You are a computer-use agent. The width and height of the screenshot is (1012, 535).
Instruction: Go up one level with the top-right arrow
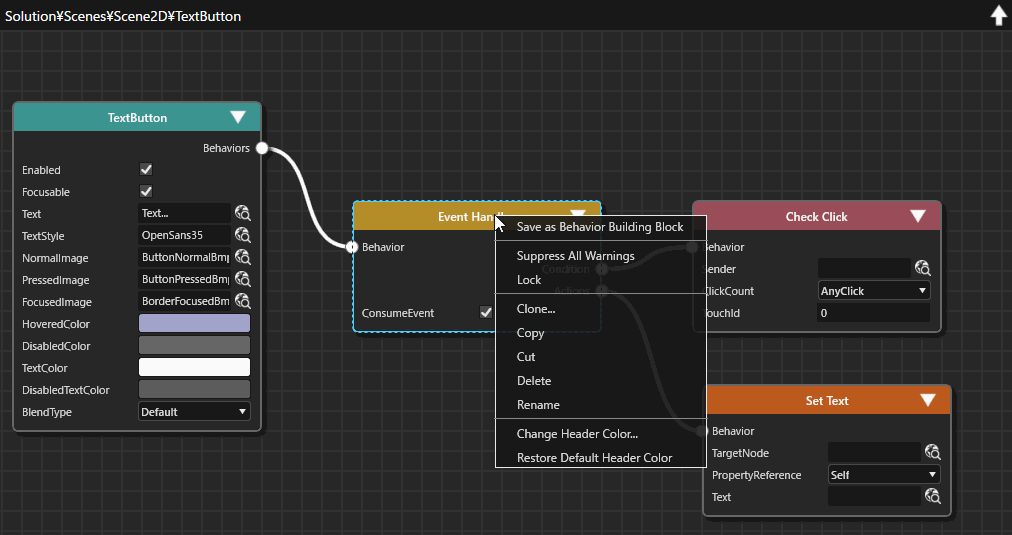point(998,15)
